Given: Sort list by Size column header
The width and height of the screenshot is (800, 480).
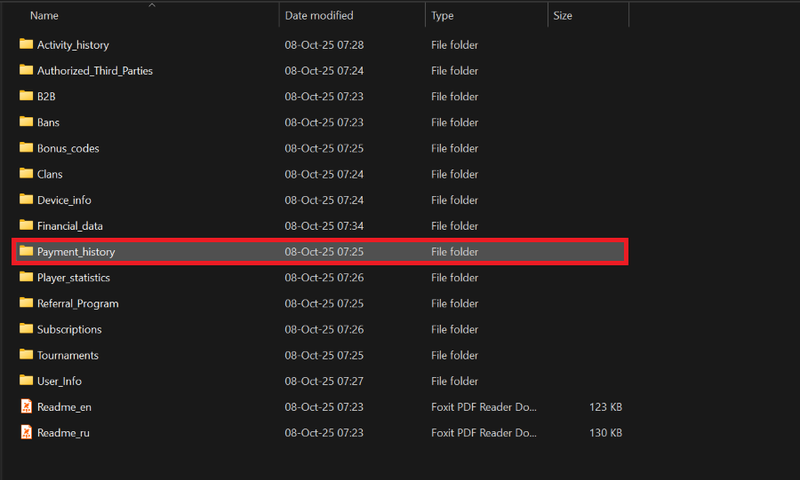Looking at the screenshot, I should 565,16.
